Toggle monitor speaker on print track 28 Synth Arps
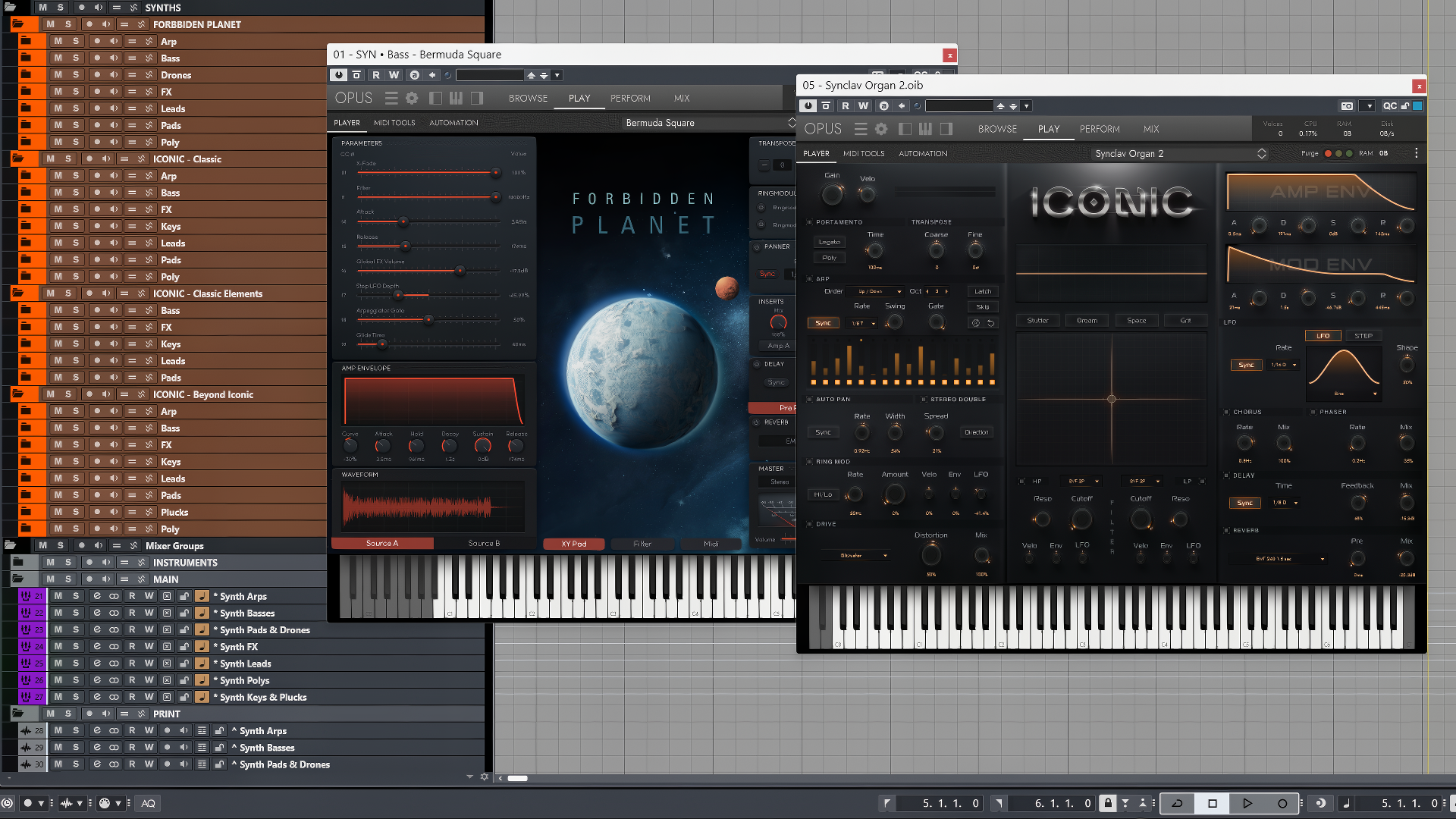 184,731
